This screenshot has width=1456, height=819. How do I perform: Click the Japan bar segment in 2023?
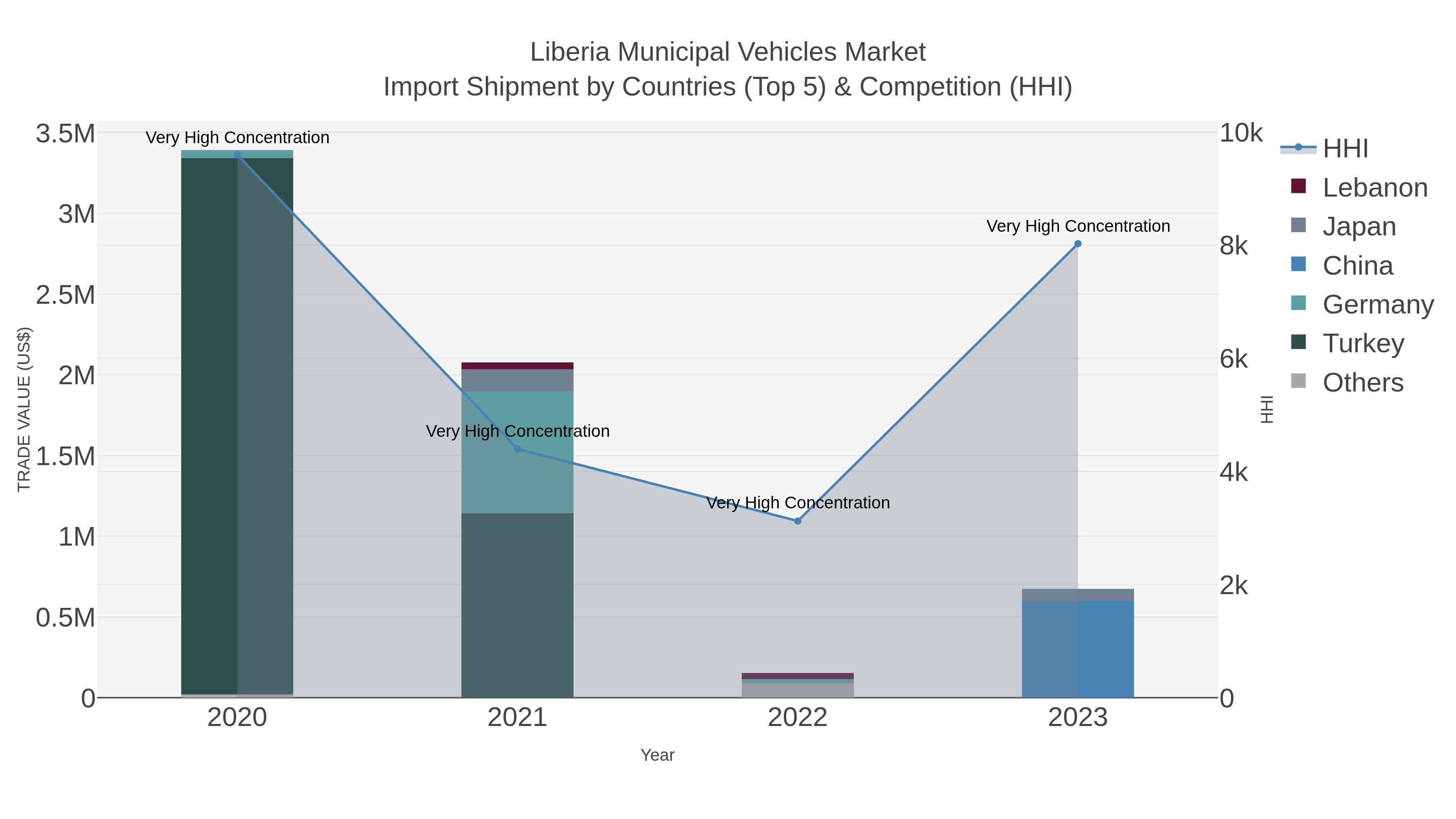click(x=1078, y=595)
